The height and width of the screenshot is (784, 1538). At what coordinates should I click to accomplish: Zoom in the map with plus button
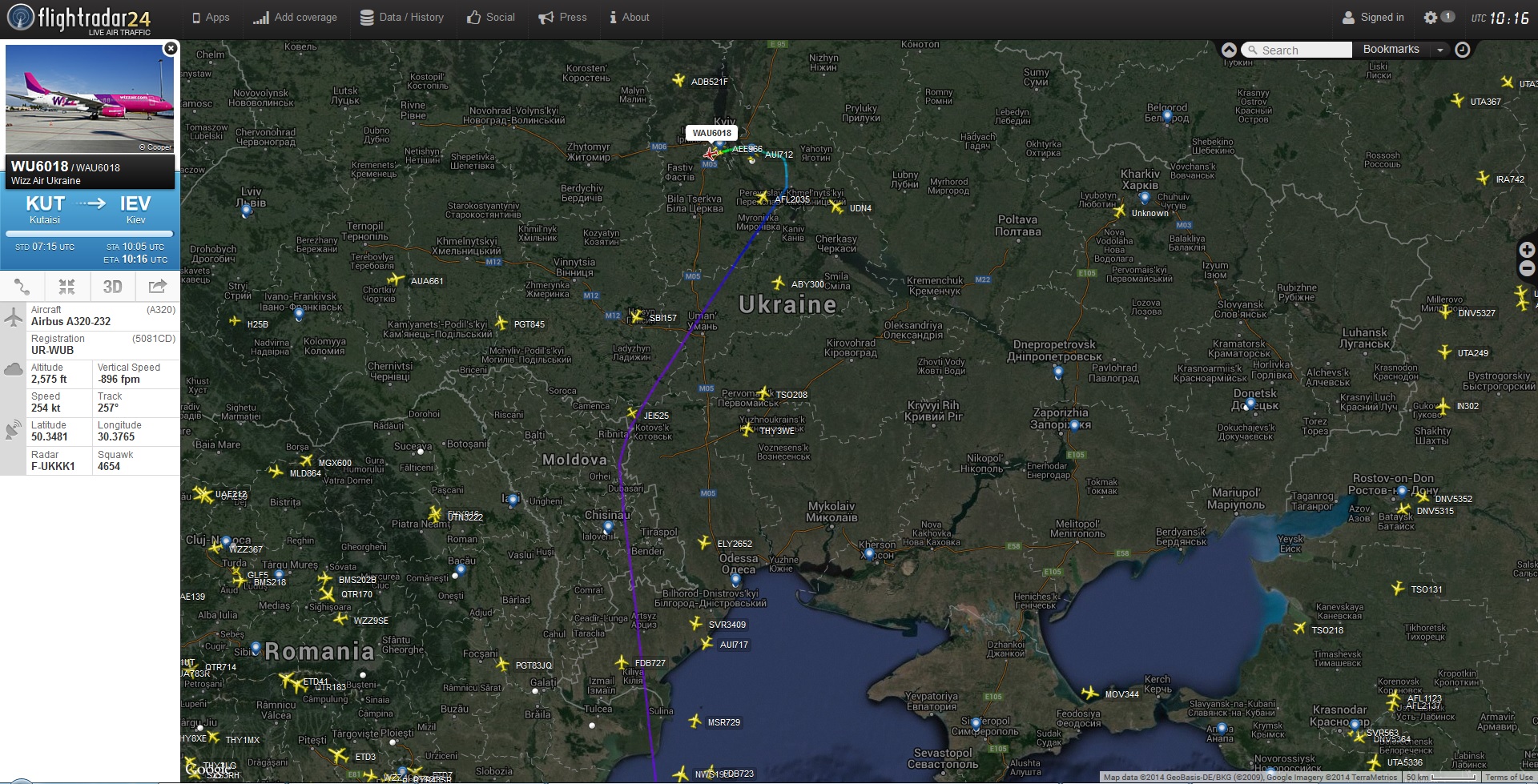pyautogui.click(x=1527, y=250)
